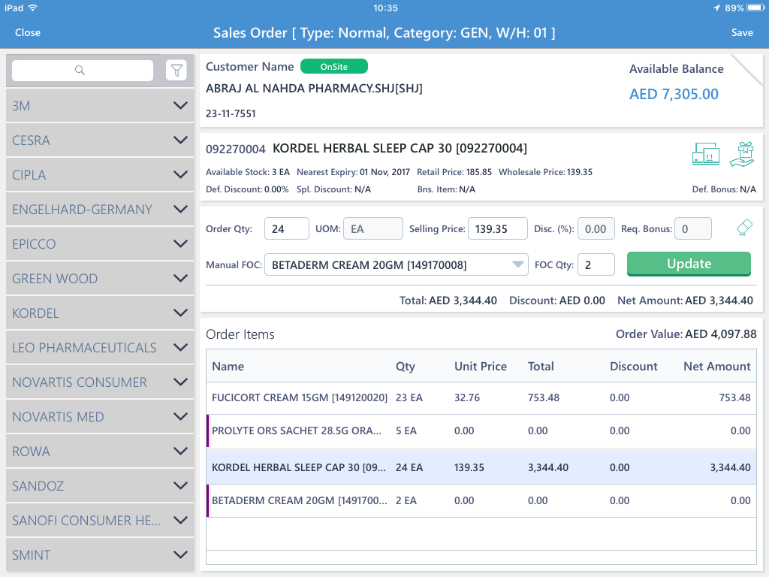Click the Req. Bonus field
The image size is (769, 577).
coord(693,229)
